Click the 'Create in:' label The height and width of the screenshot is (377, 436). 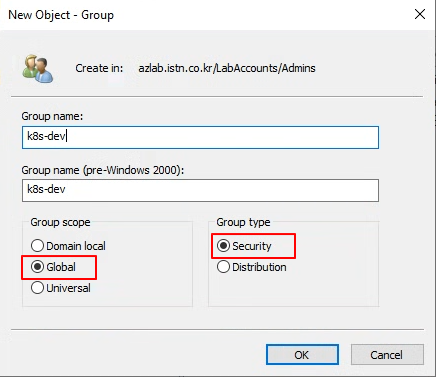pyautogui.click(x=99, y=68)
